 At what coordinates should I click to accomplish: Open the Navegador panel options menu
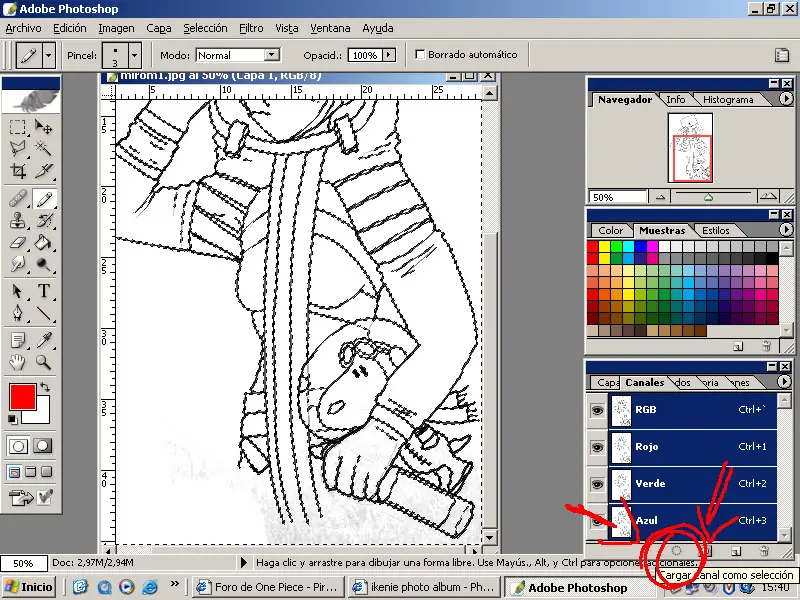tap(786, 98)
